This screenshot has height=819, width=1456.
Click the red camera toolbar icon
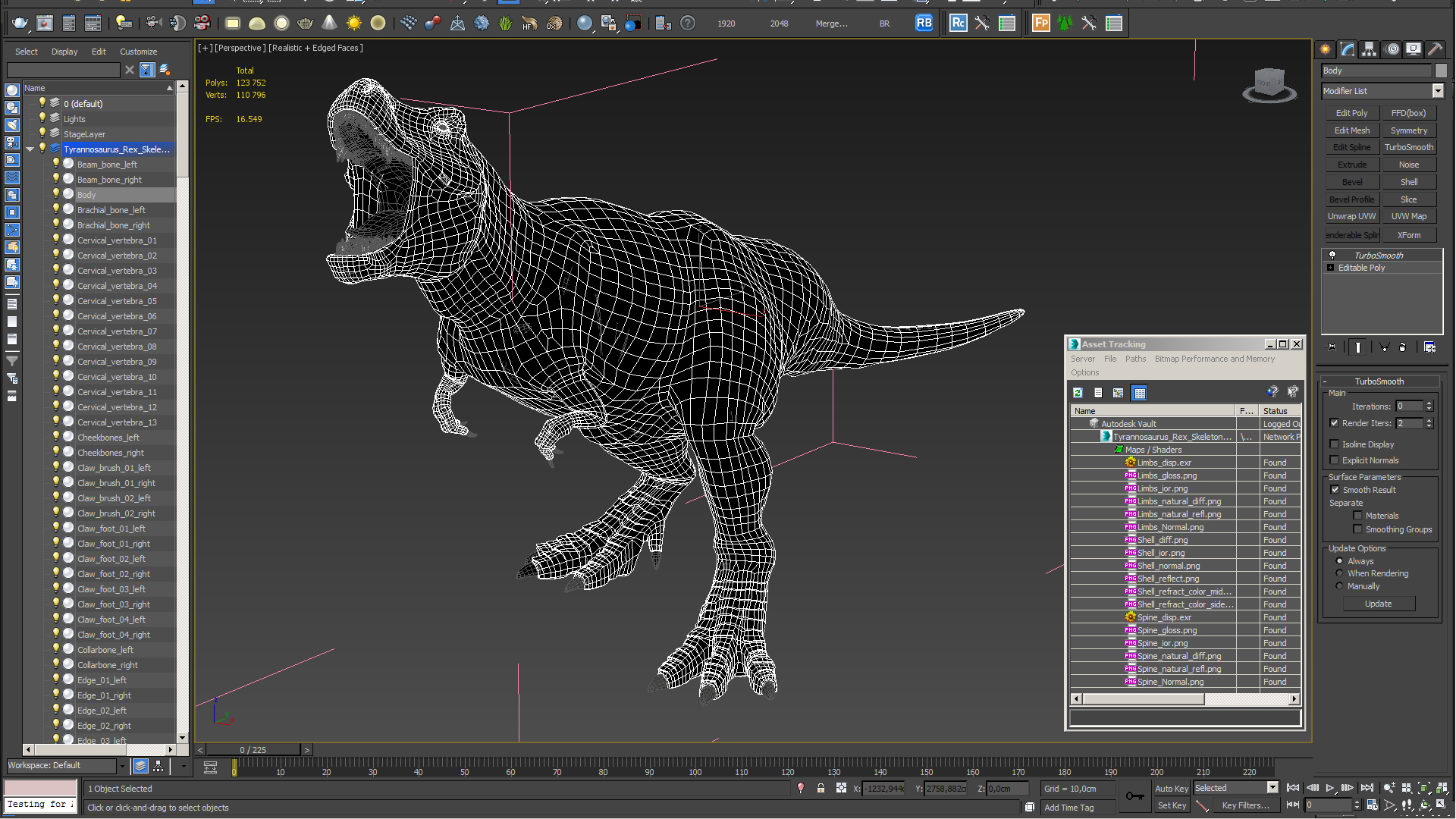pos(202,24)
